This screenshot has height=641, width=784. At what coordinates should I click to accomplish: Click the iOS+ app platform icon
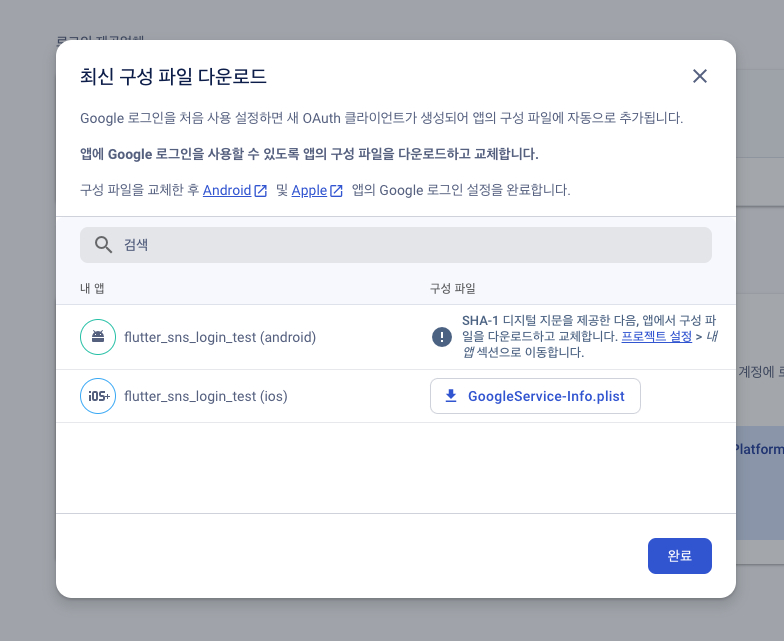(98, 396)
